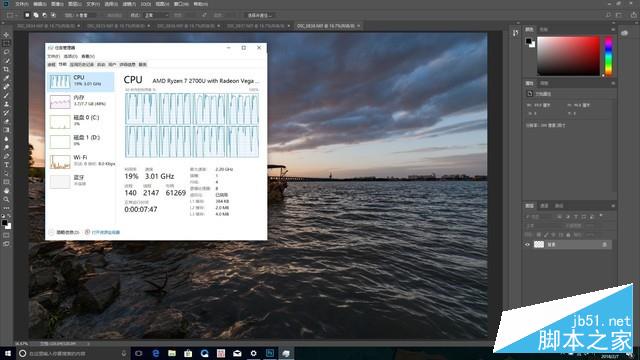Select the Rectangular Marquee tool
Image resolution: width=640 pixels, height=360 pixels.
[x=6, y=44]
